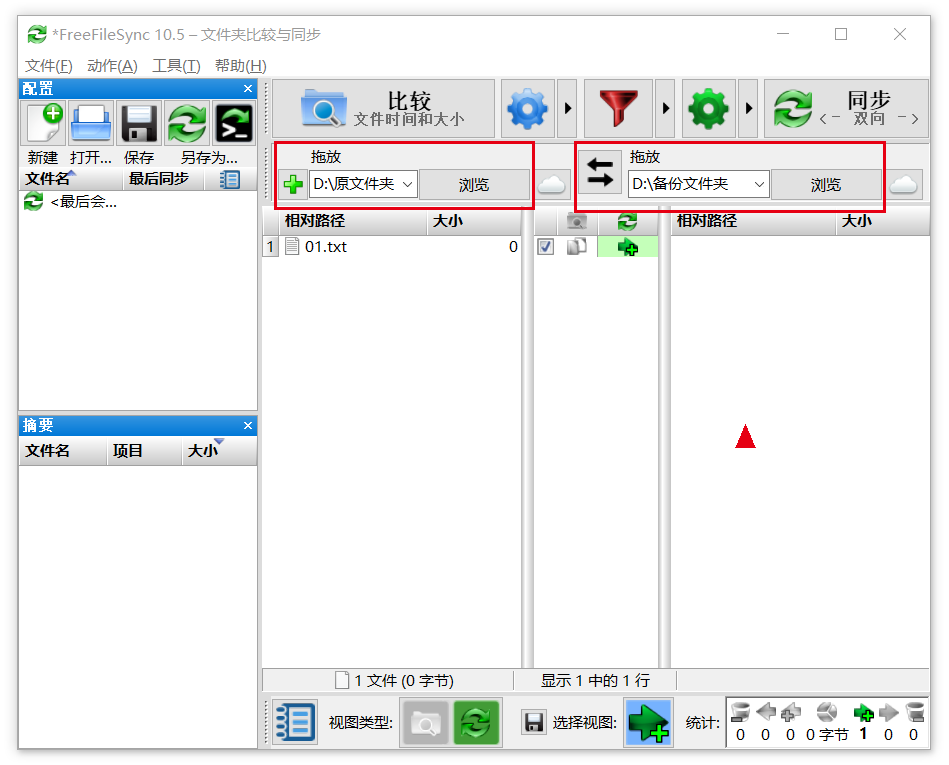Click right 浏览 browse button
This screenshot has height=765, width=949.
pos(826,185)
